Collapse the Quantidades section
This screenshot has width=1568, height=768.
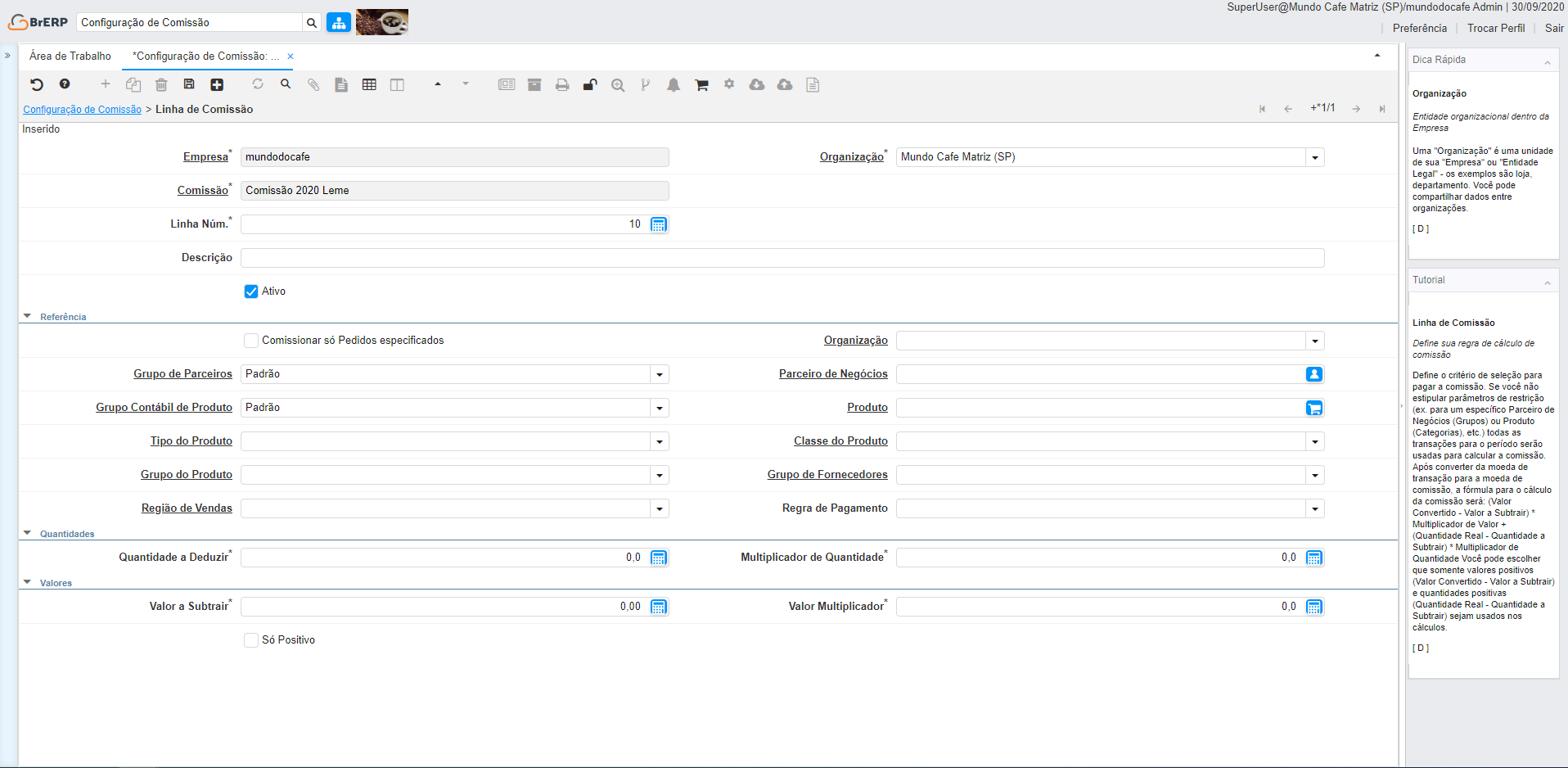tap(28, 533)
